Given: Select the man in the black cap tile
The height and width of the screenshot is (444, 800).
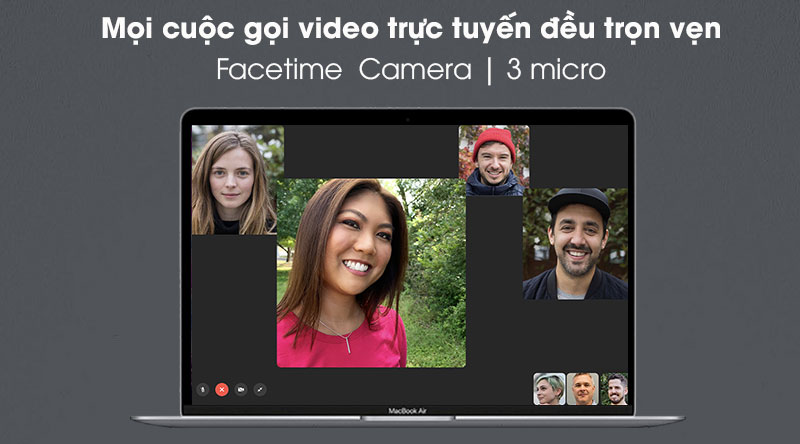Looking at the screenshot, I should tap(575, 243).
